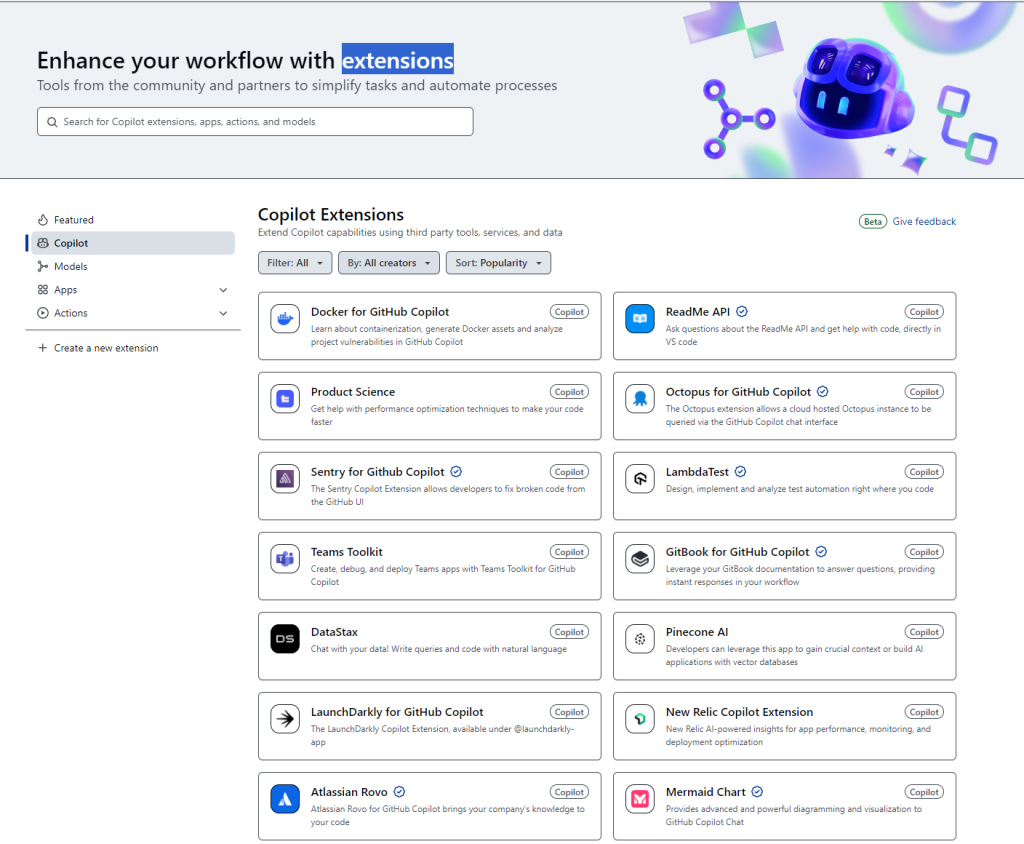Click the Models sidebar icon
The width and height of the screenshot is (1024, 844).
pos(43,266)
